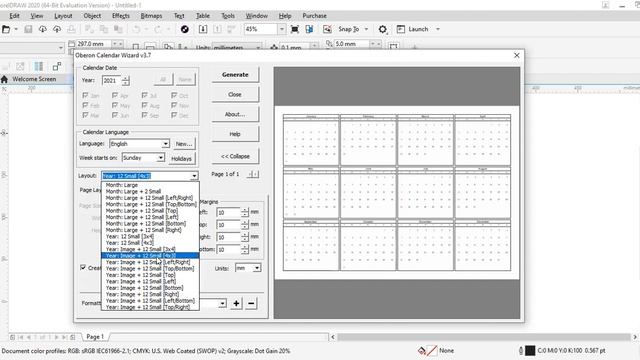Click the Close button in wizard
Viewport: 640px width, 360px height.
(x=235, y=94)
